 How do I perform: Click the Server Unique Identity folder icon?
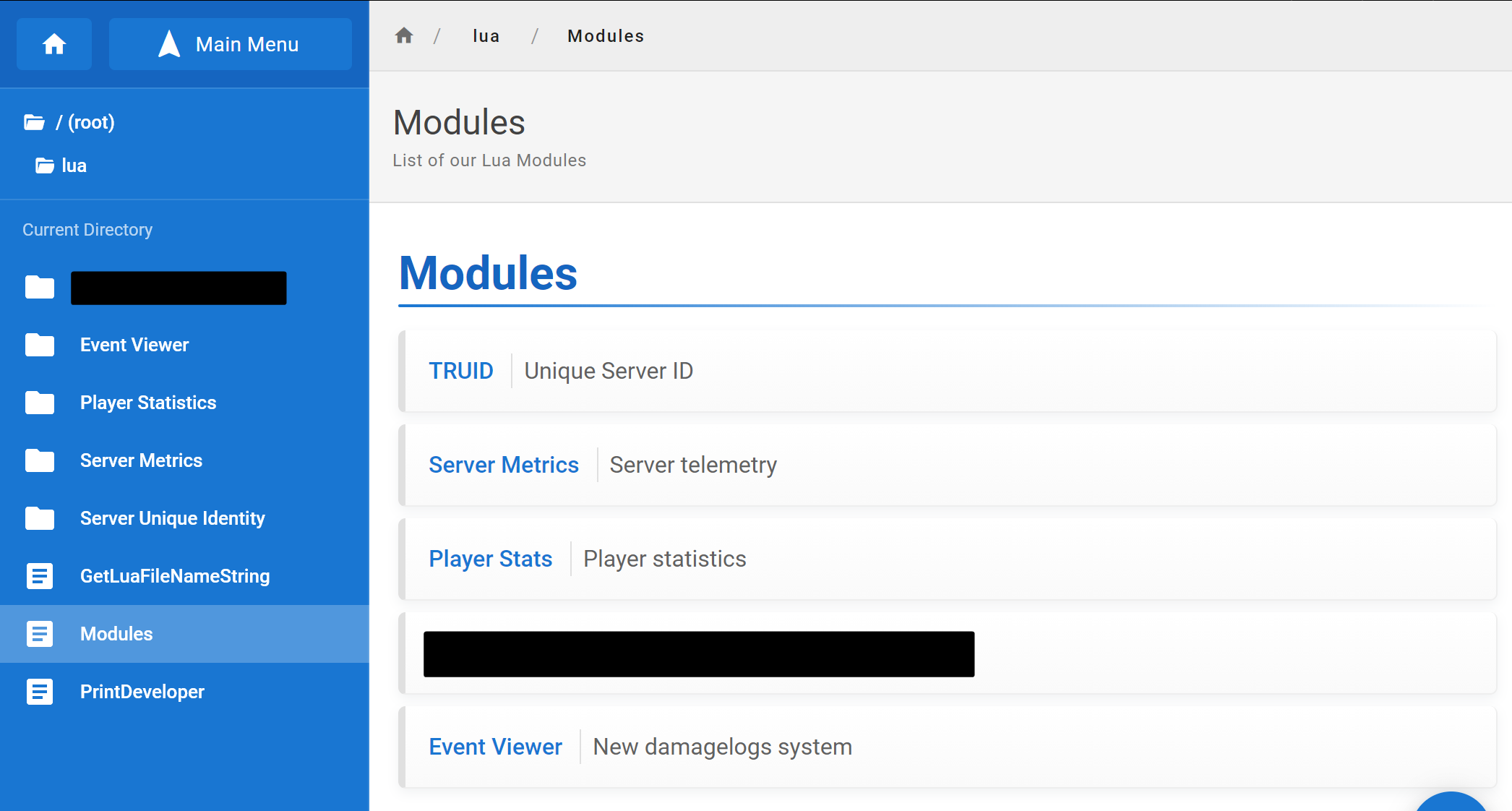pos(40,518)
